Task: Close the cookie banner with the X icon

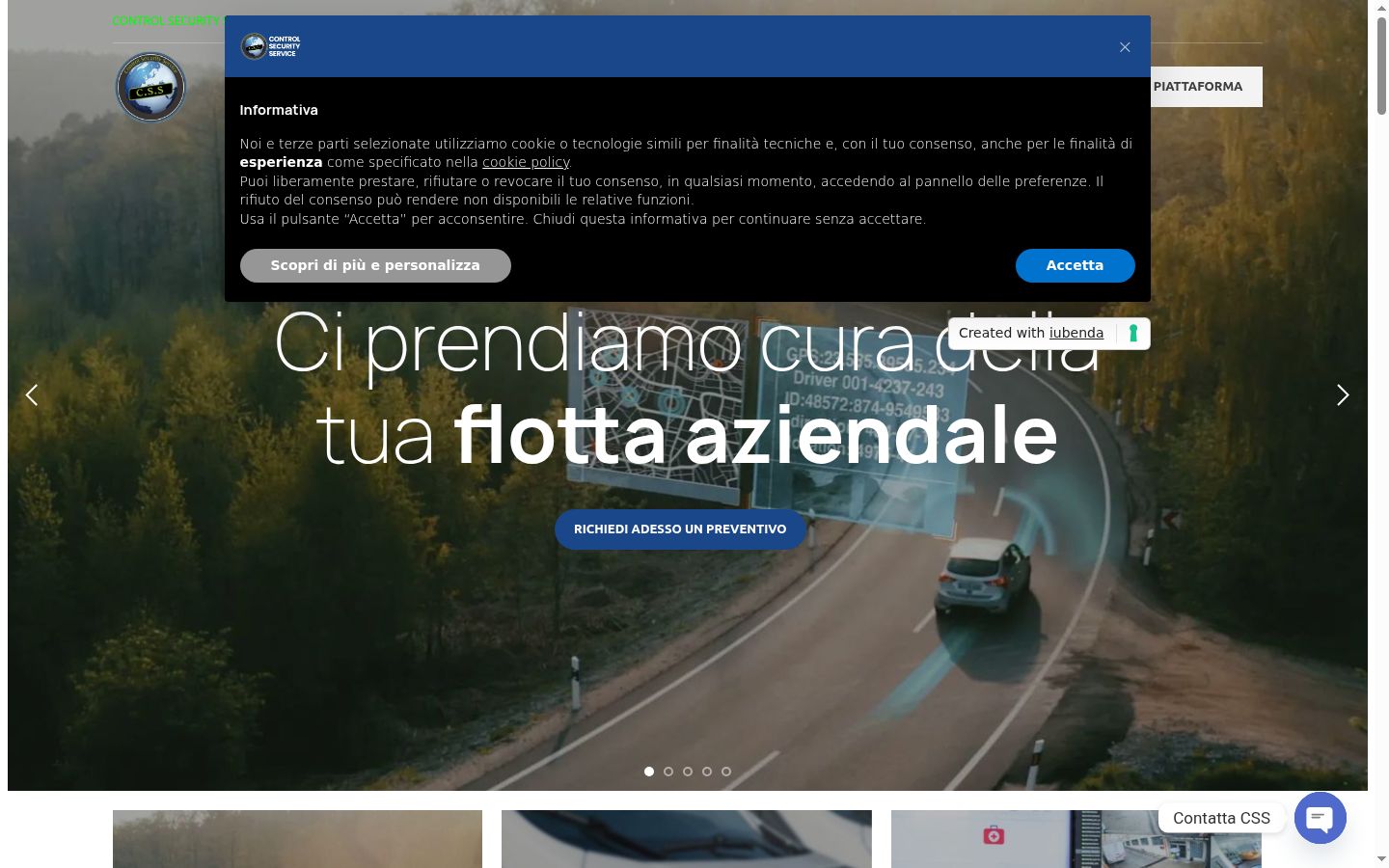Action: coord(1125,47)
